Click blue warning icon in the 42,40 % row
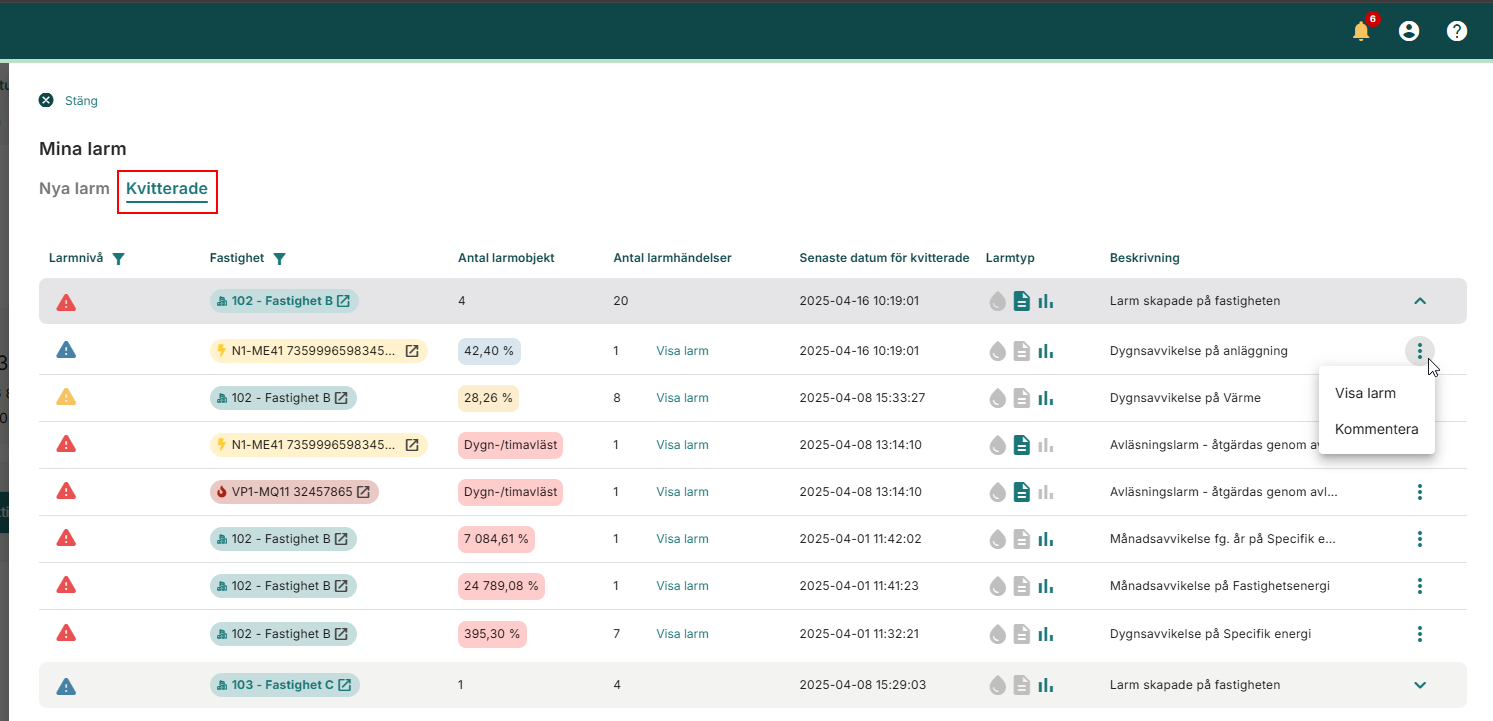Viewport: 1493px width, 721px height. click(66, 350)
